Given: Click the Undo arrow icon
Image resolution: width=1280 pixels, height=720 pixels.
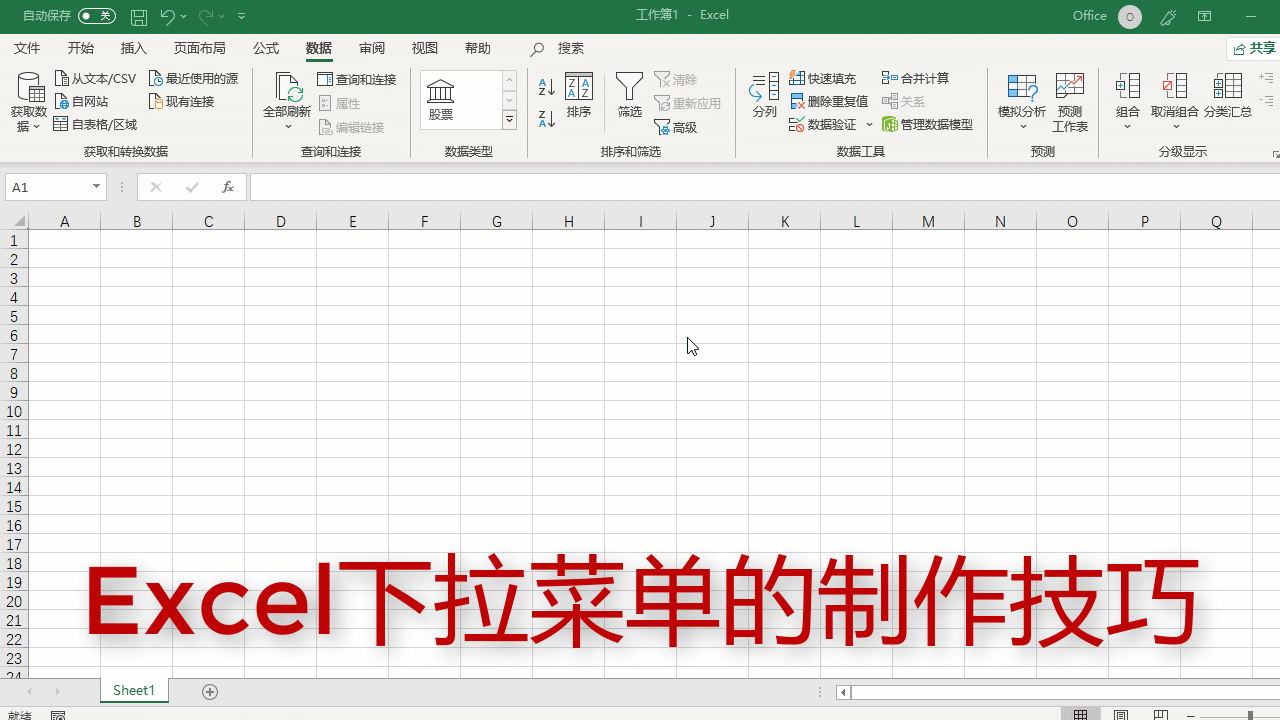Looking at the screenshot, I should pos(167,16).
